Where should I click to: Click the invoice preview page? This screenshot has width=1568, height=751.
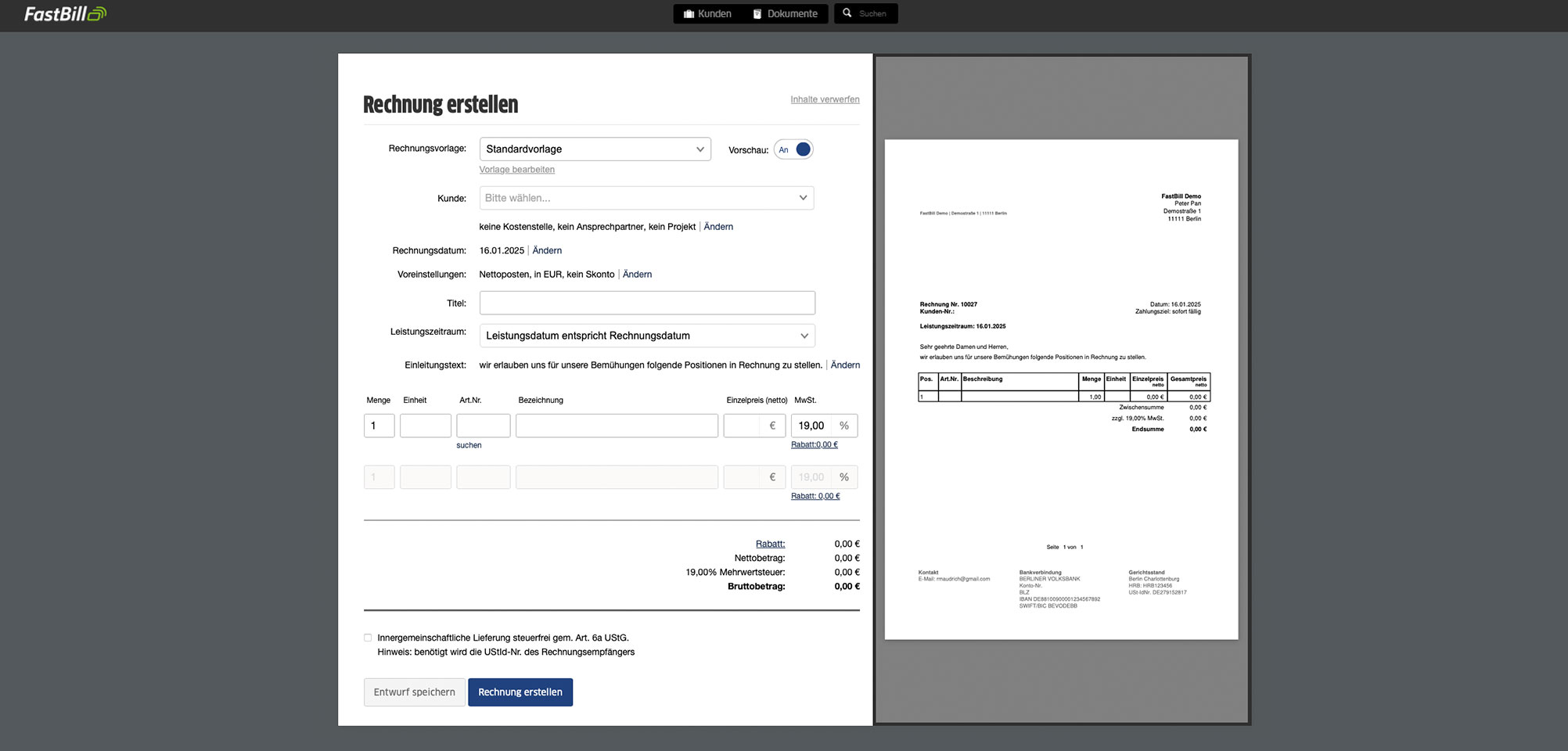pos(1061,390)
